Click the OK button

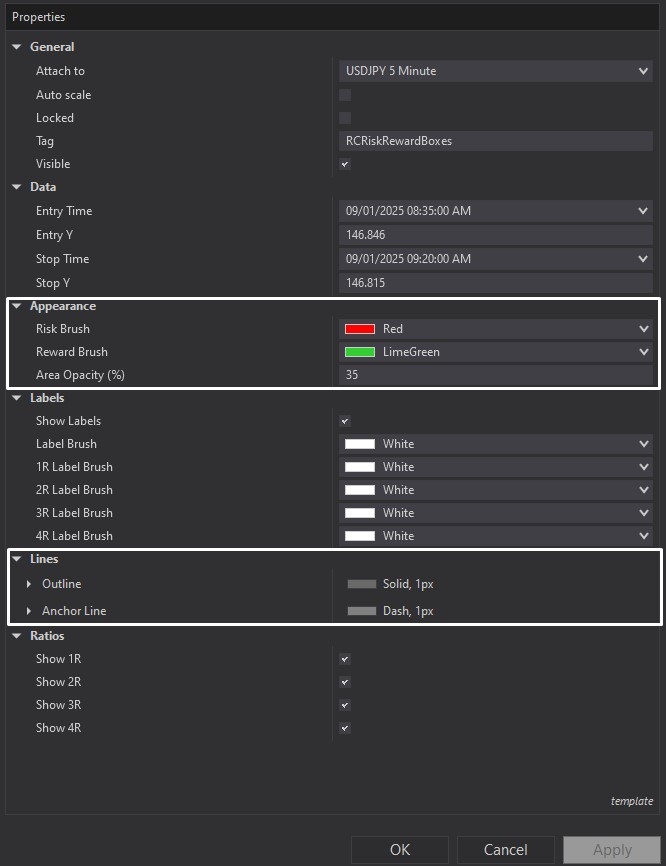(x=399, y=849)
